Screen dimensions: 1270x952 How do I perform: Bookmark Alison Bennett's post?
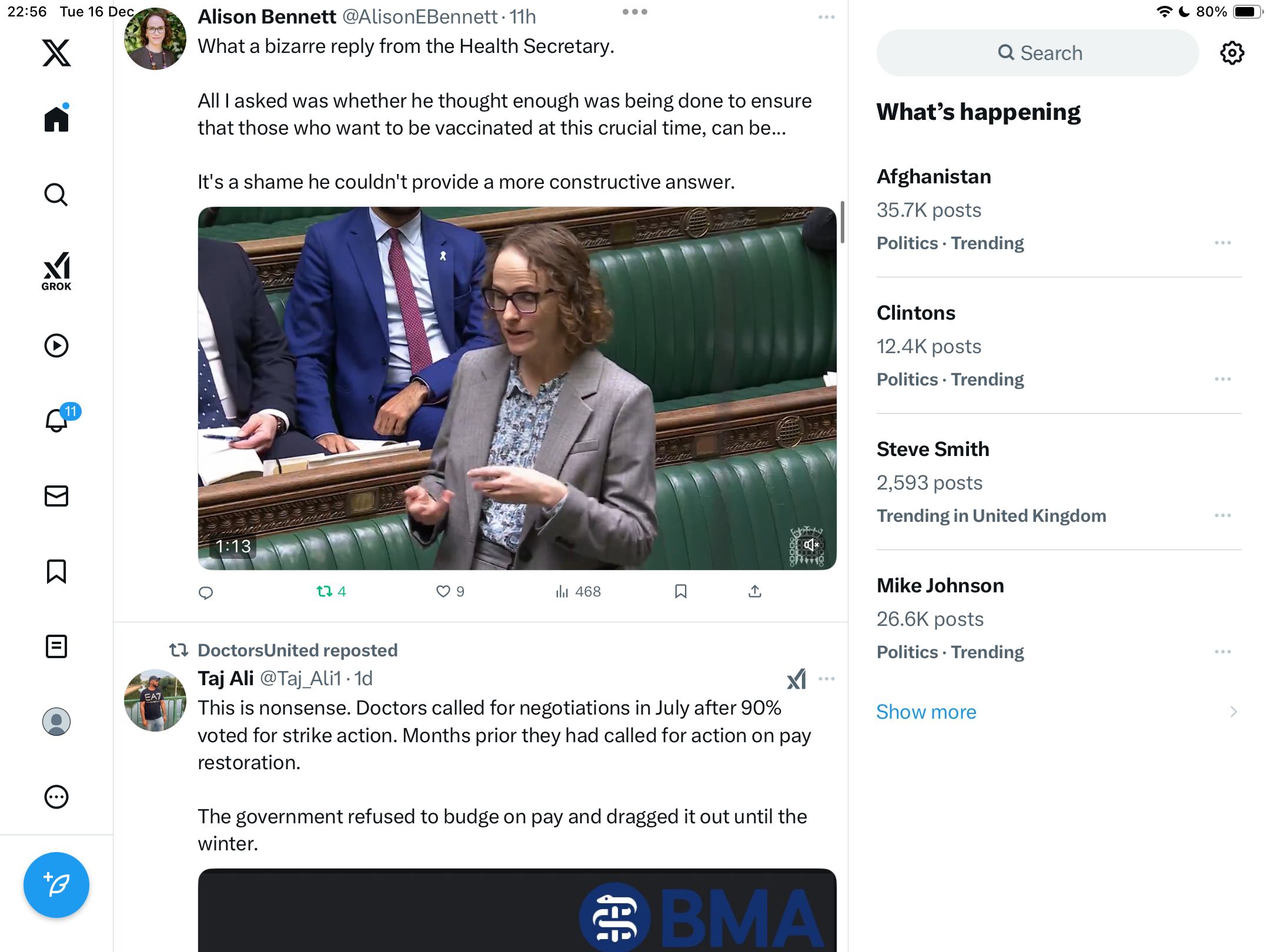[681, 591]
